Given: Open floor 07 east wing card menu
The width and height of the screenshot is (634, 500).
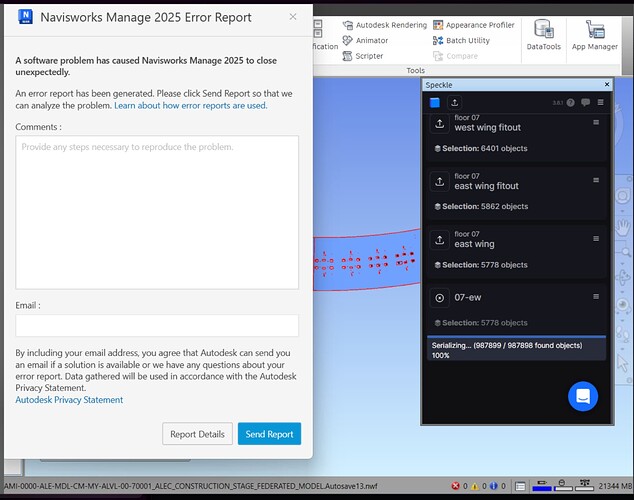Looking at the screenshot, I should [596, 238].
